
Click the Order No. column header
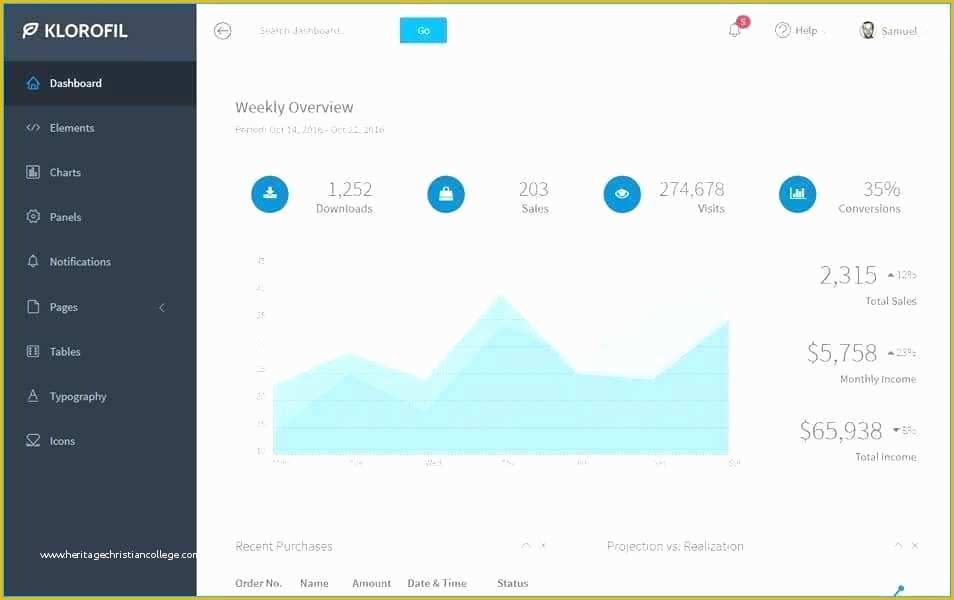coord(259,583)
